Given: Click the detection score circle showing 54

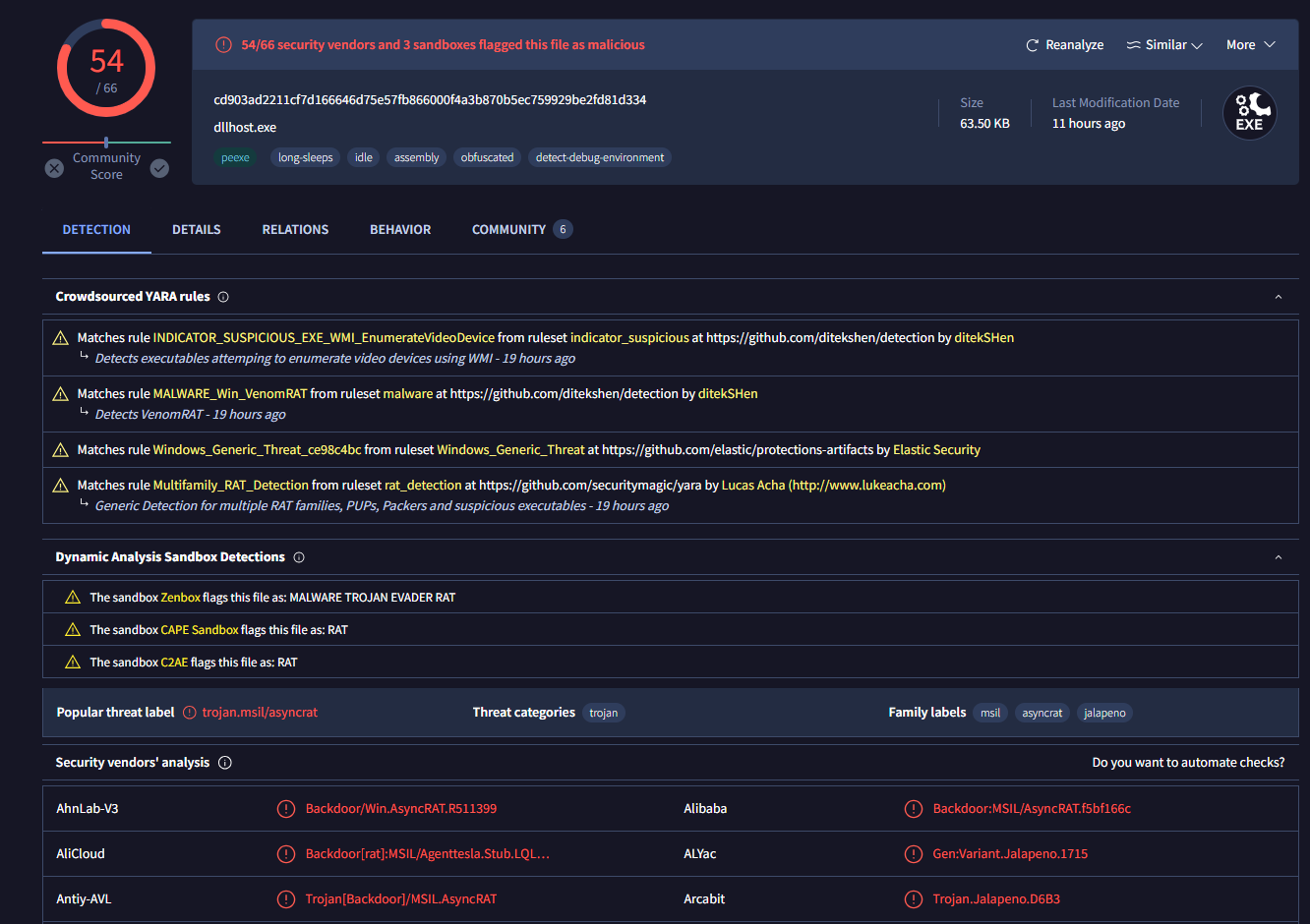Looking at the screenshot, I should coord(106,69).
